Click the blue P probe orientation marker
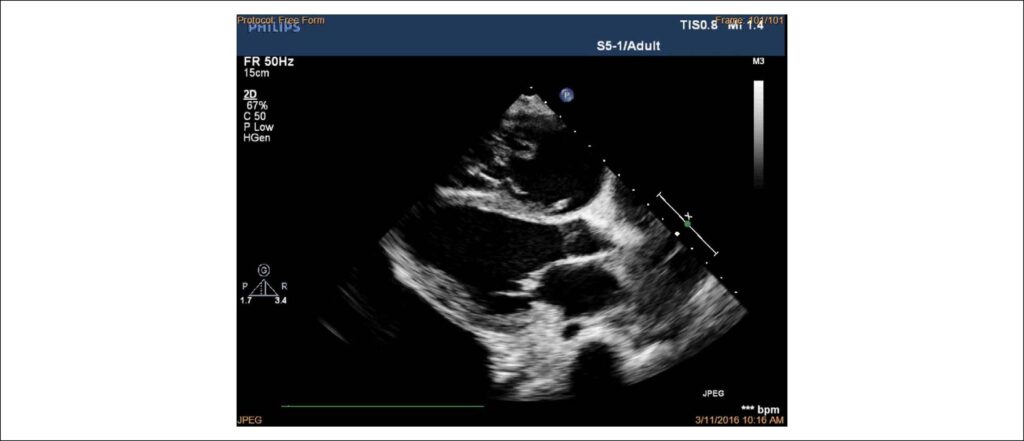 coord(567,95)
